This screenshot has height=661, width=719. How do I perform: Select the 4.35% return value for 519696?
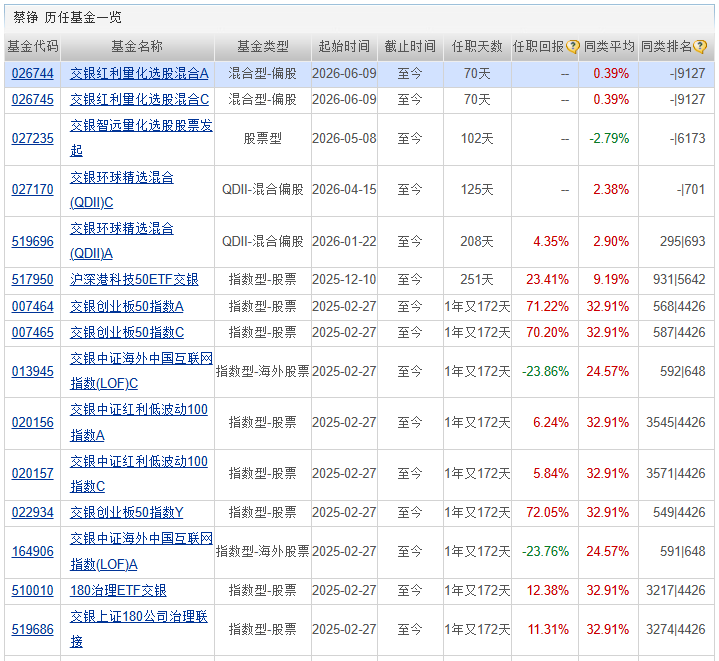pos(551,241)
